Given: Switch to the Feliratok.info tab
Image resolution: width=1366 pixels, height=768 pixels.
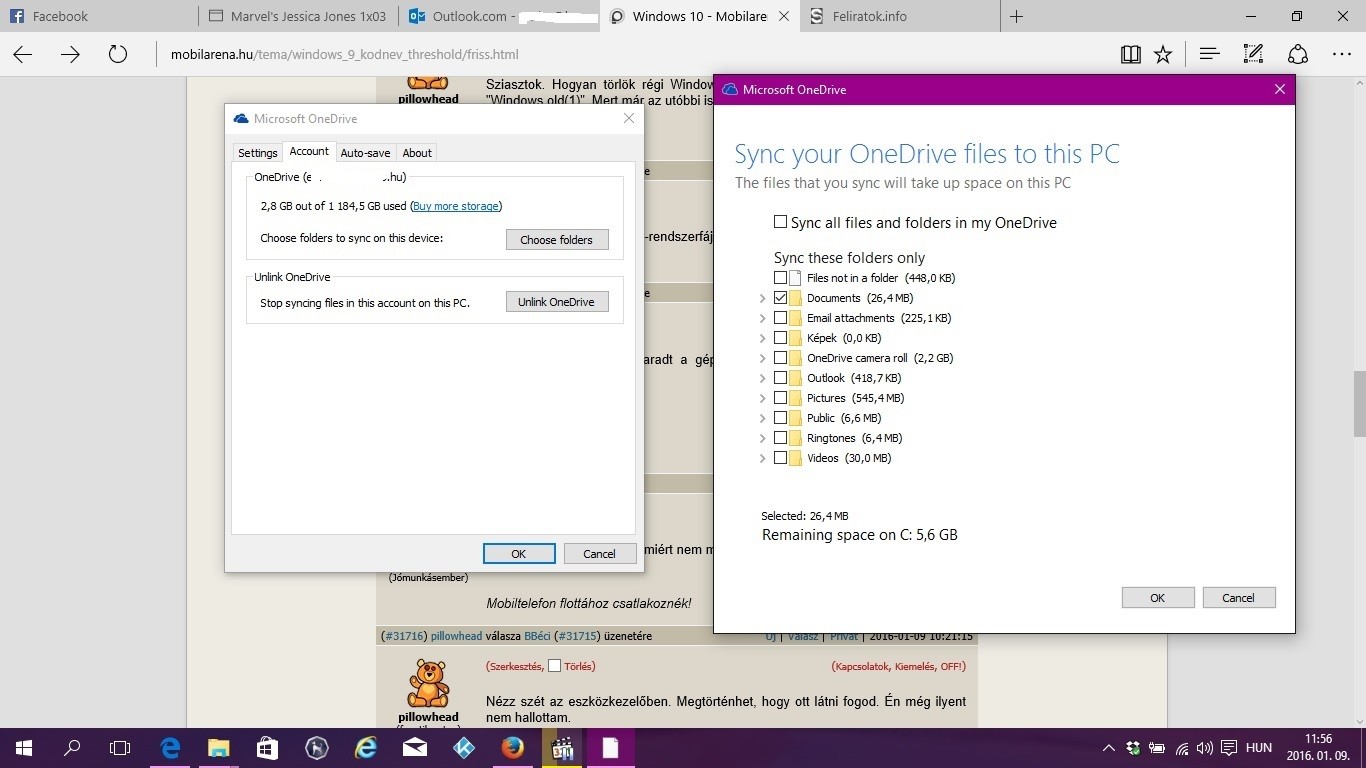Looking at the screenshot, I should click(899, 16).
